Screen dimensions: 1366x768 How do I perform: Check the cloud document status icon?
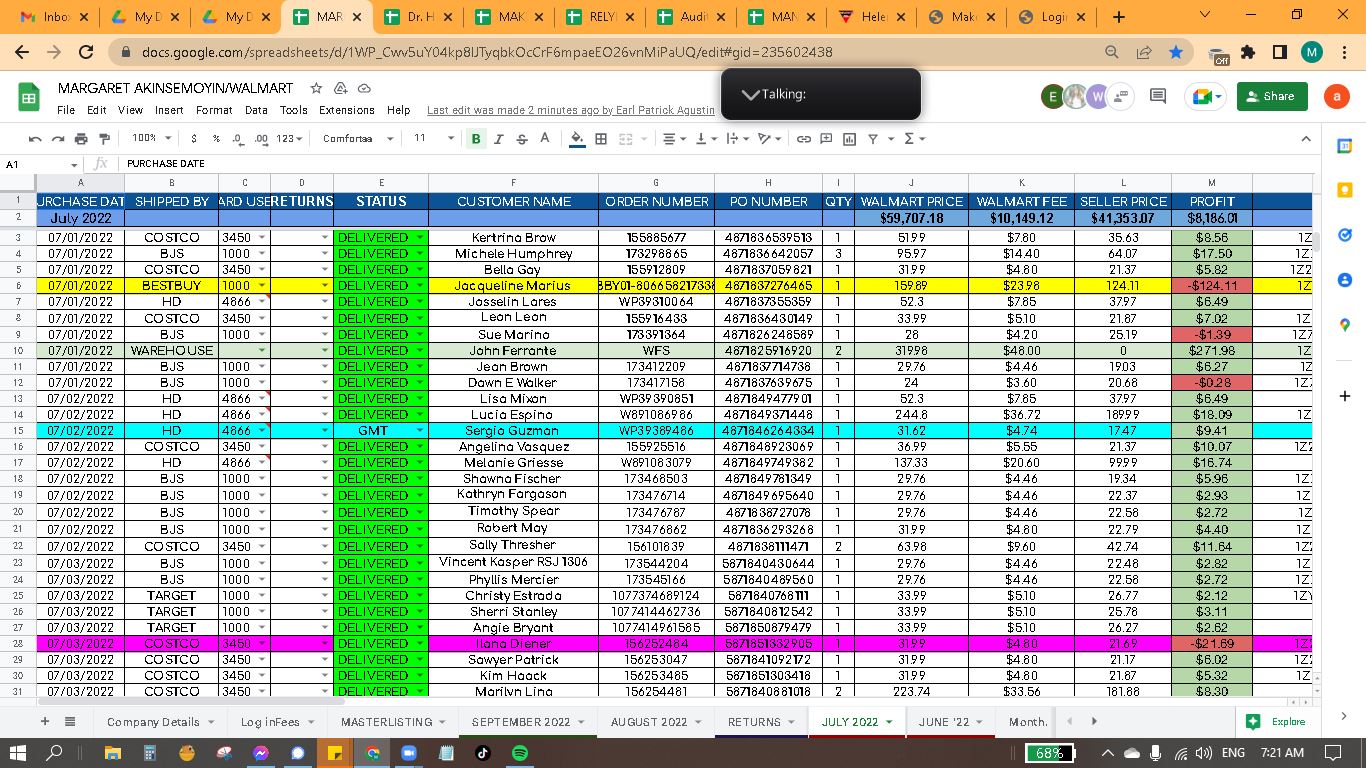[364, 89]
